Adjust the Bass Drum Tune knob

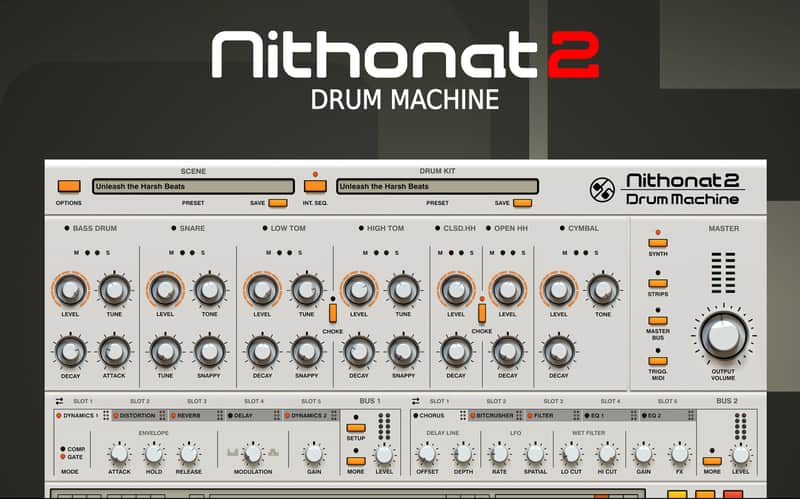[114, 290]
